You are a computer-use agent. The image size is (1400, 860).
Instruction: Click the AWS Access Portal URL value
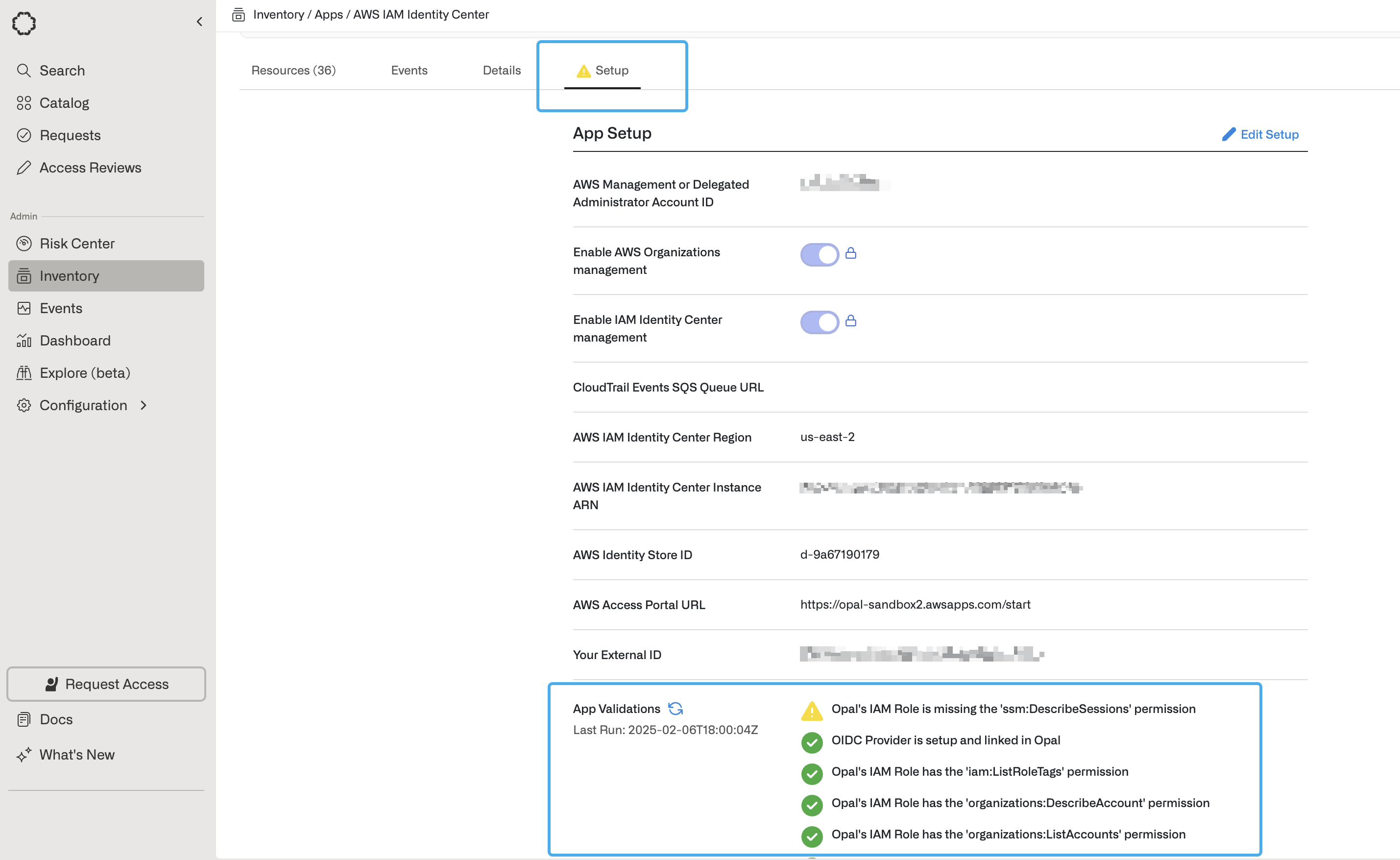(x=915, y=605)
